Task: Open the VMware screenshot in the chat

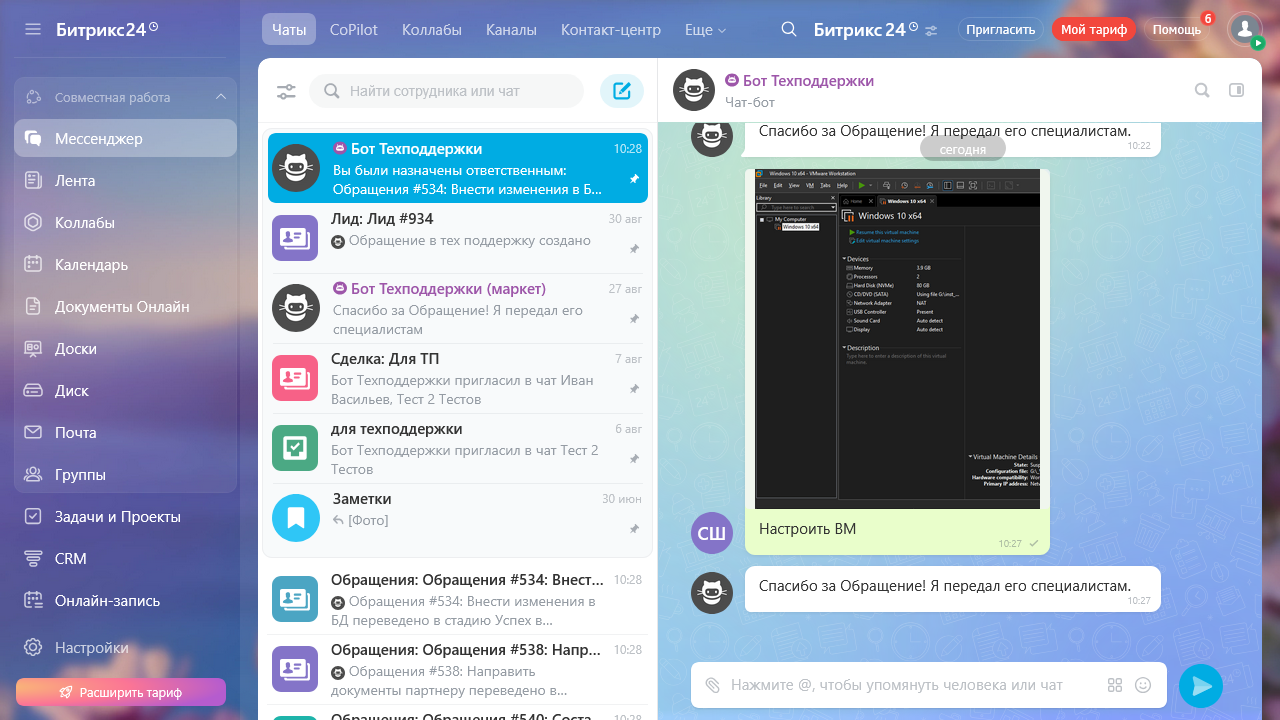Action: pyautogui.click(x=897, y=338)
